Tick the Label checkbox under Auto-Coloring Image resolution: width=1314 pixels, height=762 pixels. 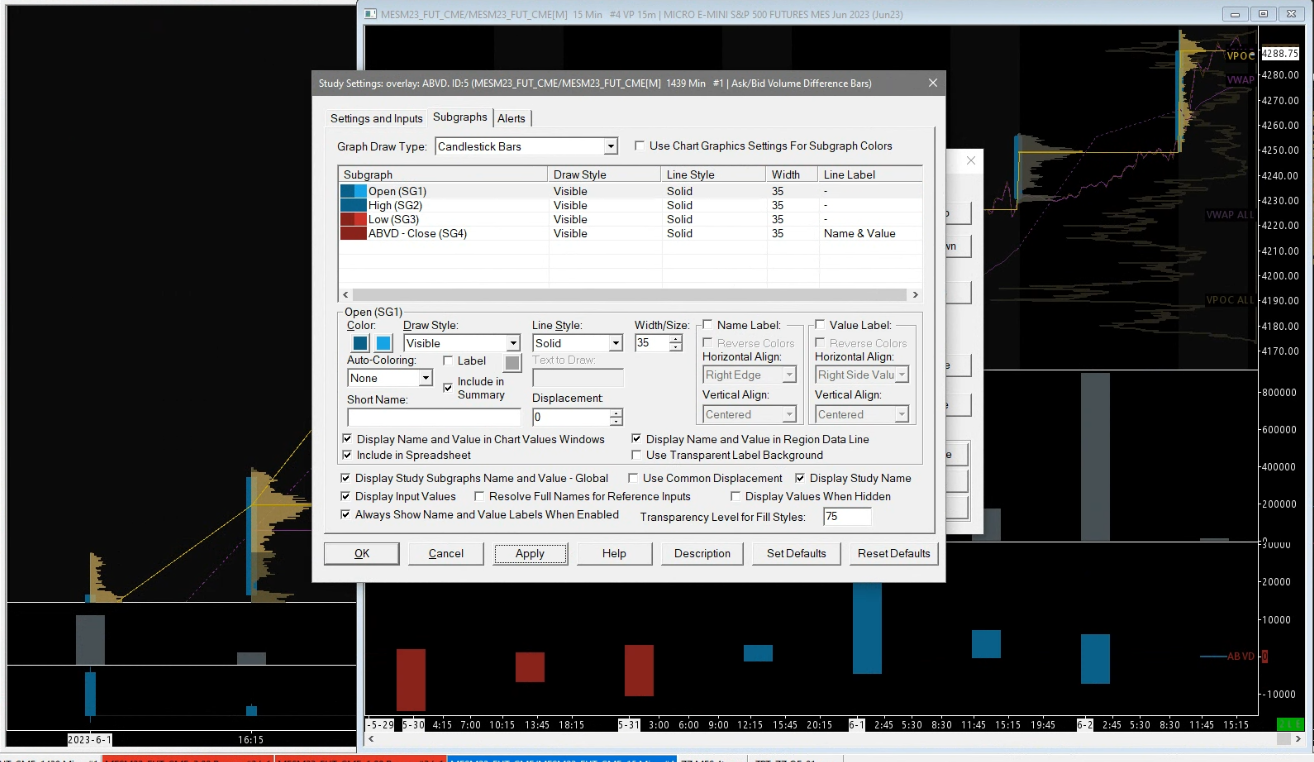coord(448,361)
